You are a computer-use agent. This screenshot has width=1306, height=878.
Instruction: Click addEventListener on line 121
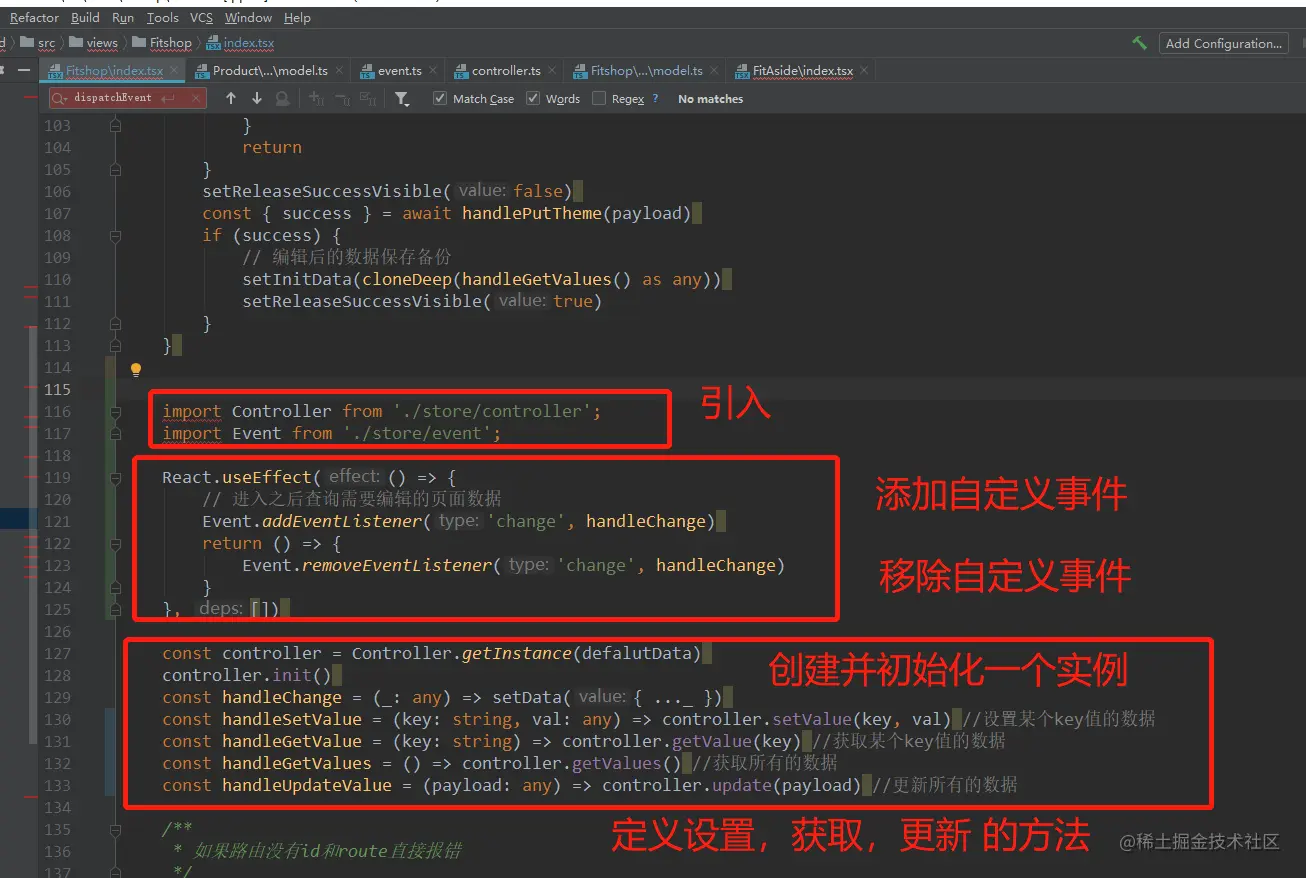tap(340, 521)
